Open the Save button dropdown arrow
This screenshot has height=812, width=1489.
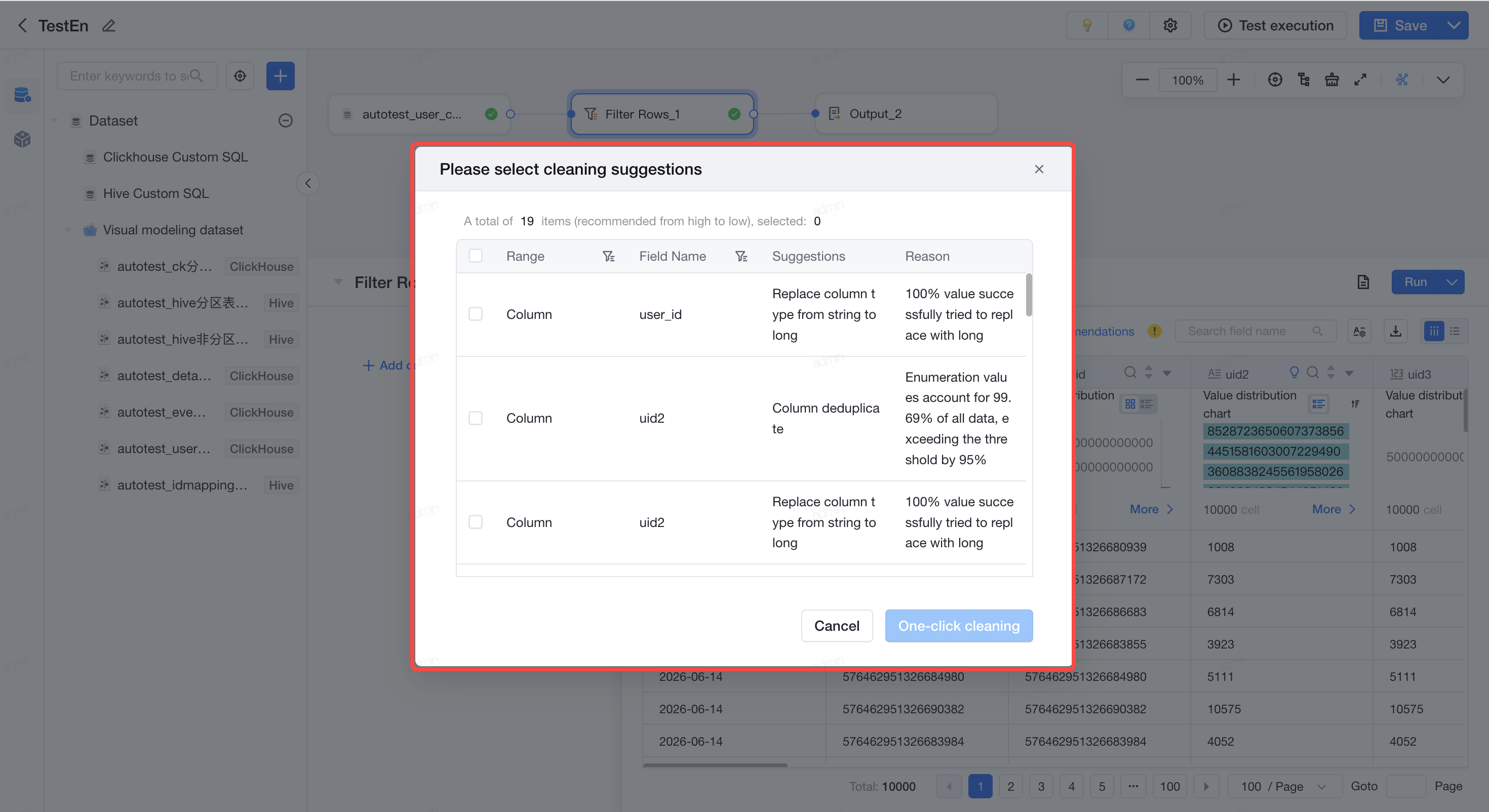[x=1454, y=25]
